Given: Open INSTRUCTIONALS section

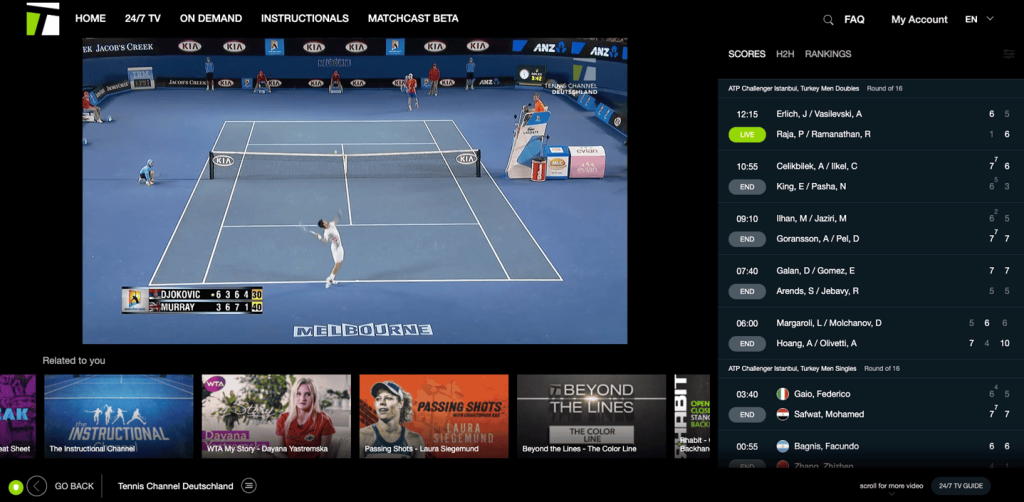Looking at the screenshot, I should point(305,18).
